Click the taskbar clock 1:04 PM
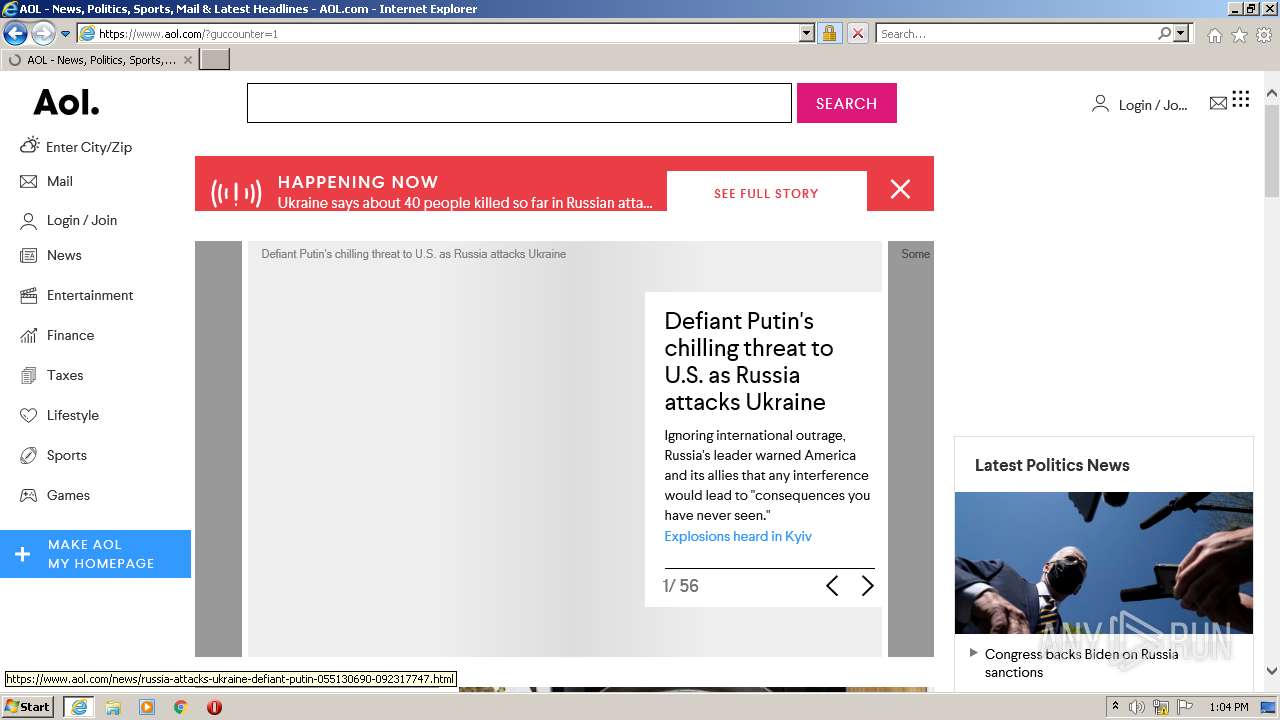Viewport: 1280px width, 720px height. point(1228,707)
